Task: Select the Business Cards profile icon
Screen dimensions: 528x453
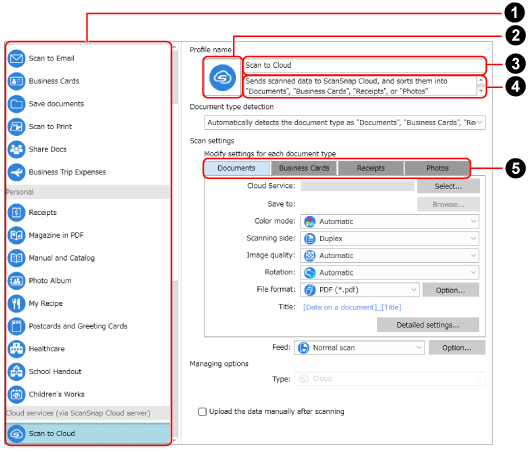Action: [x=16, y=81]
